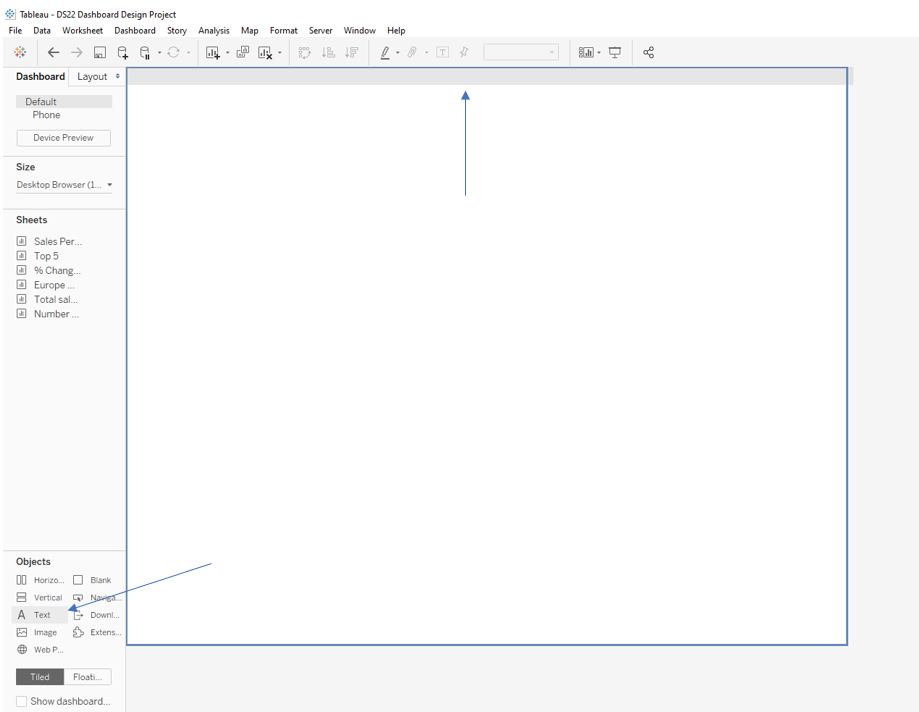The width and height of the screenshot is (919, 712).
Task: Select the Default device layout
Action: tap(64, 101)
